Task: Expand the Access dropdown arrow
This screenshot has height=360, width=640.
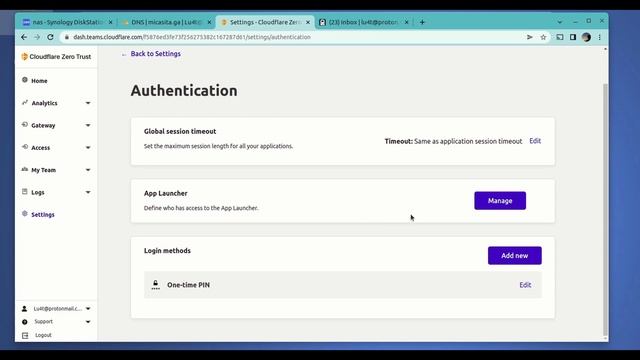Action: pos(88,148)
